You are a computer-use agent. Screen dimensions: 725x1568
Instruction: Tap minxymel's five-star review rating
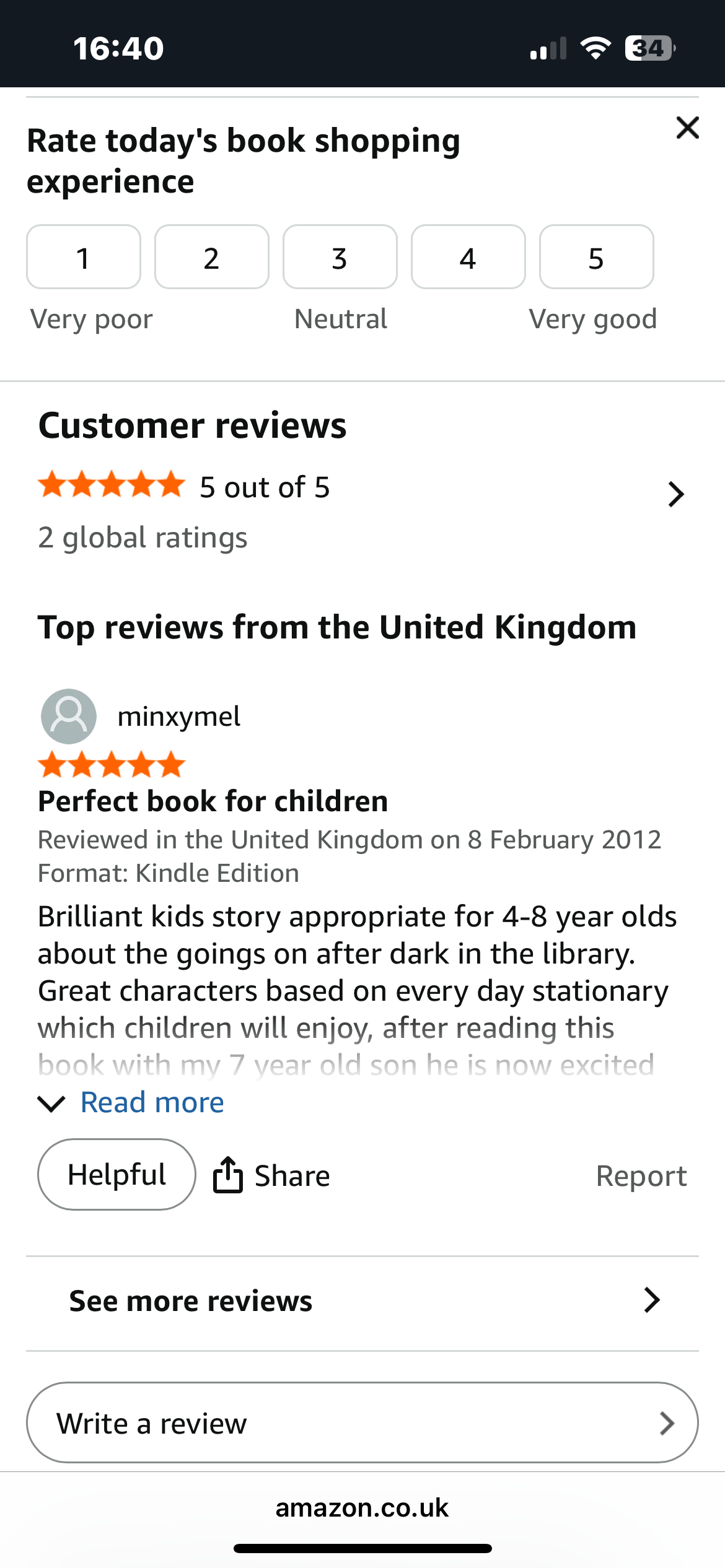click(112, 765)
